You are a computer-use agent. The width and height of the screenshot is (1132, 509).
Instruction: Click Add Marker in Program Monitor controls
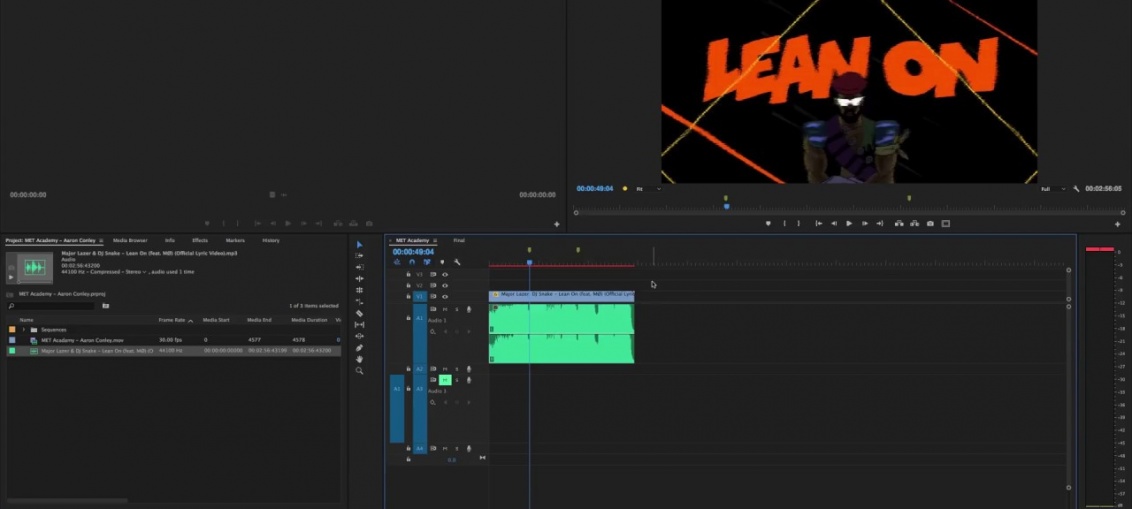pyautogui.click(x=768, y=224)
